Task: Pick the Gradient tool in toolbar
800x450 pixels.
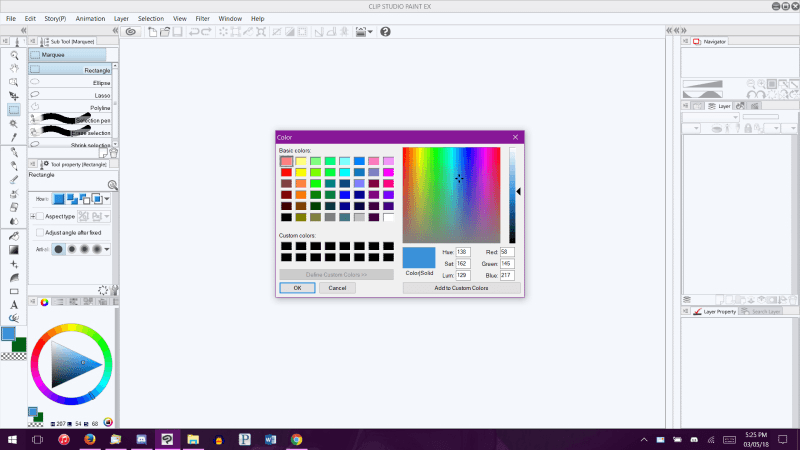Action: (x=14, y=249)
